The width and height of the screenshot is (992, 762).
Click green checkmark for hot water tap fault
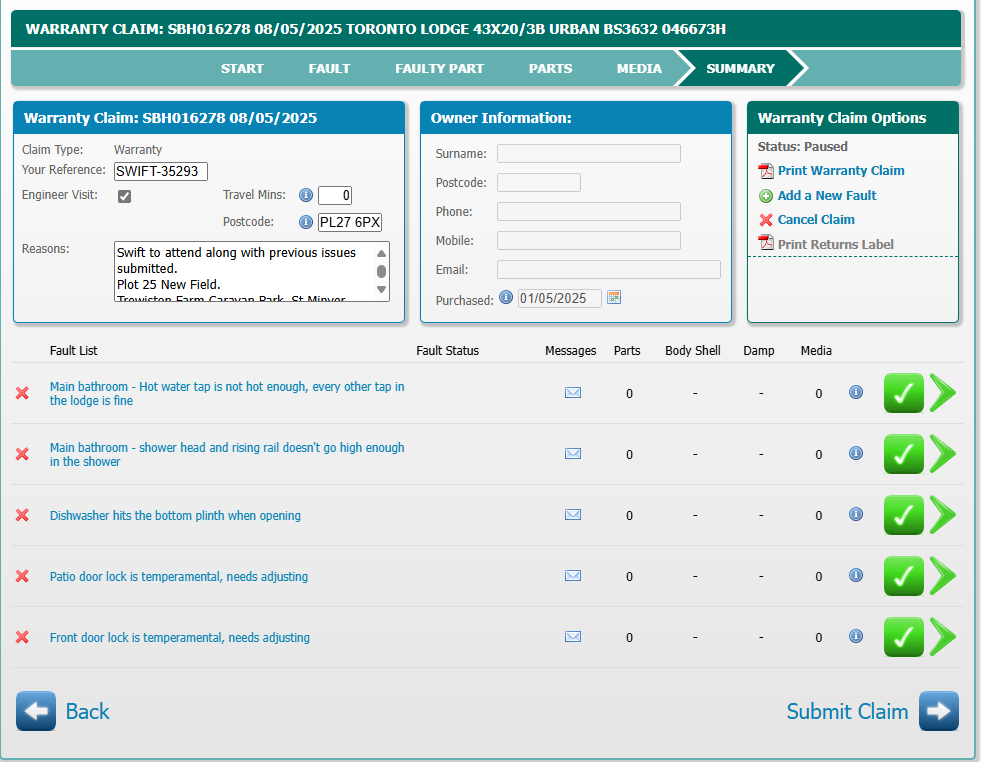coord(903,393)
